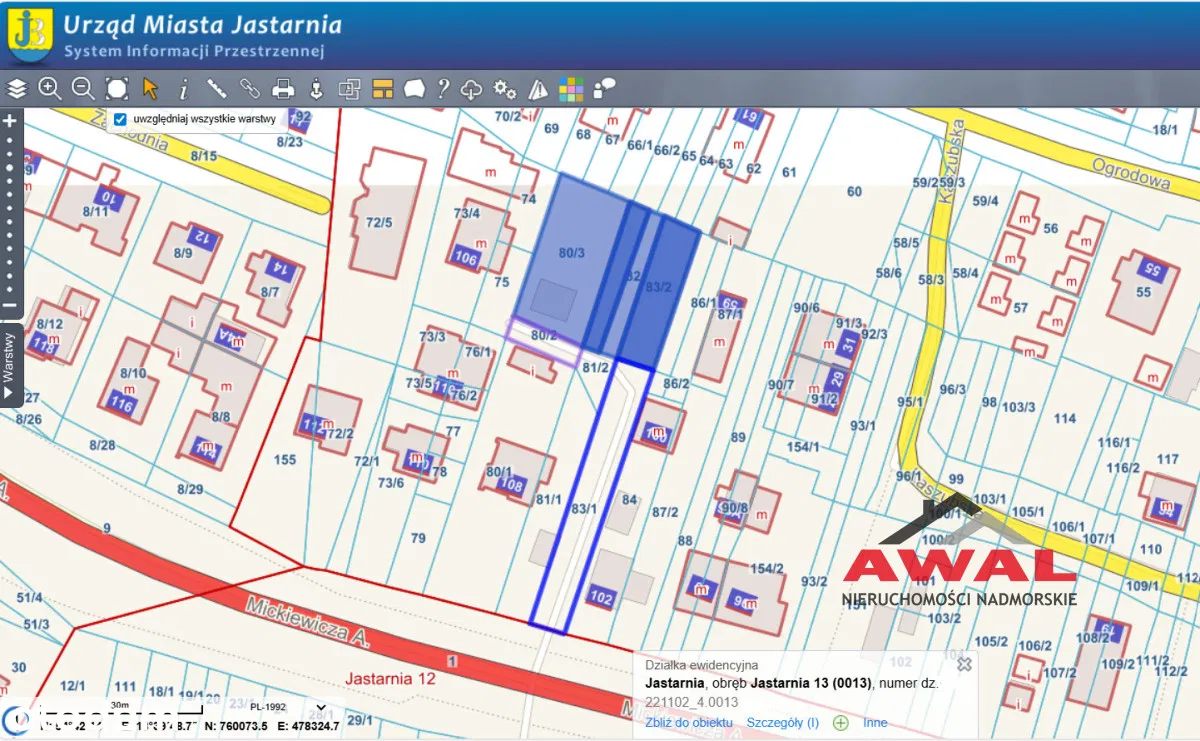Open the layers stack icon in toolbar

(x=17, y=89)
